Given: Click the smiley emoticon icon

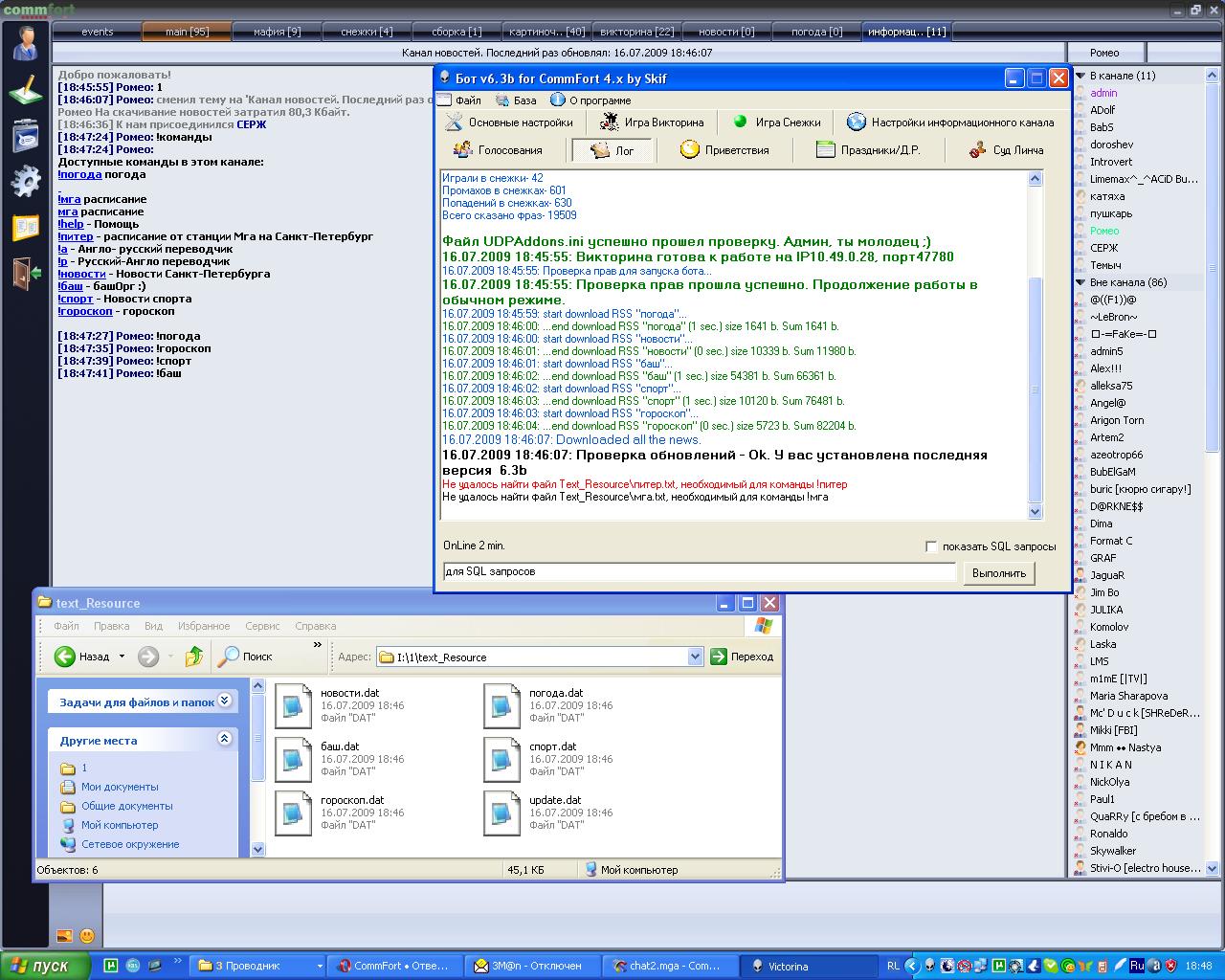Looking at the screenshot, I should (x=86, y=935).
